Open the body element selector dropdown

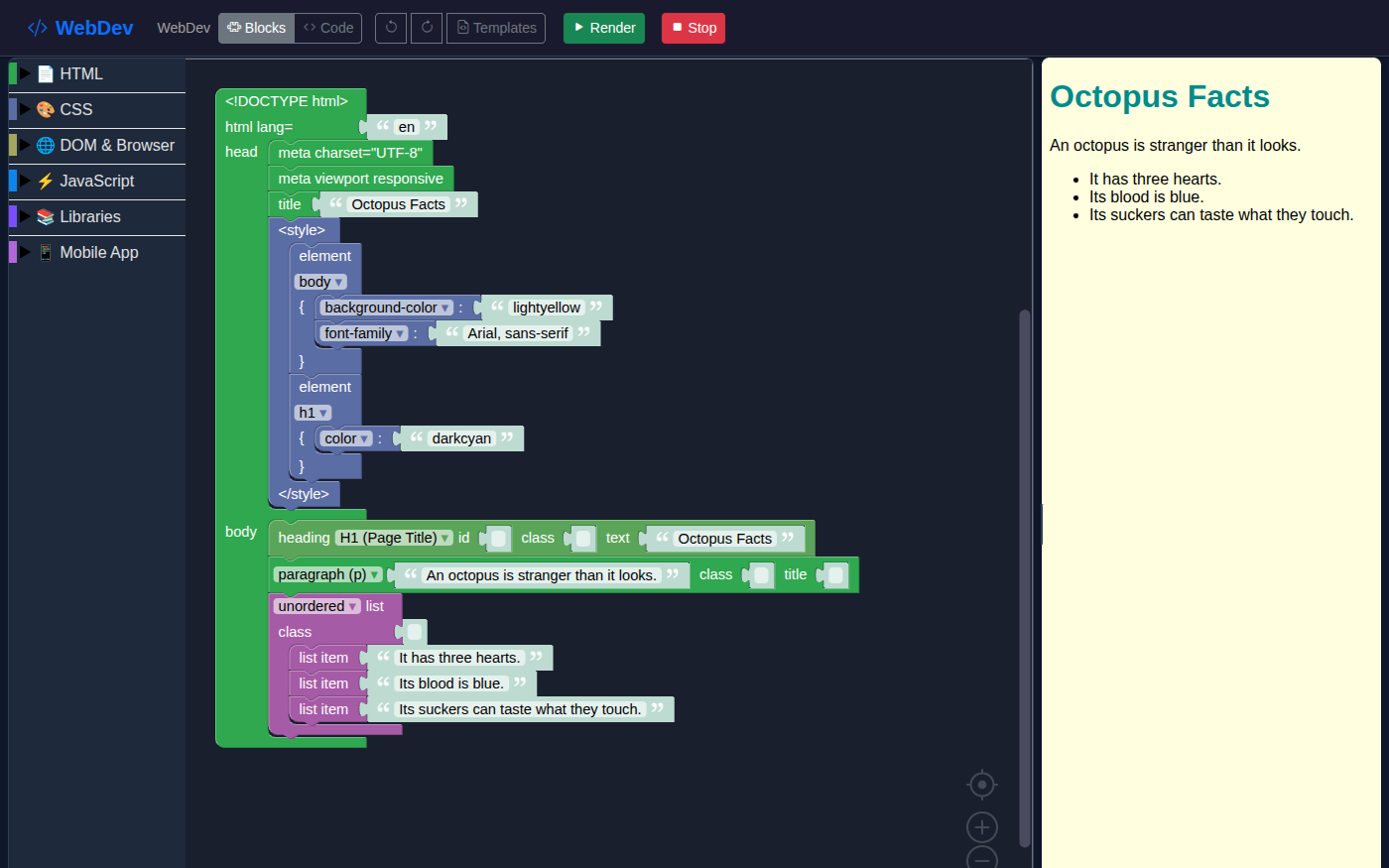click(321, 282)
